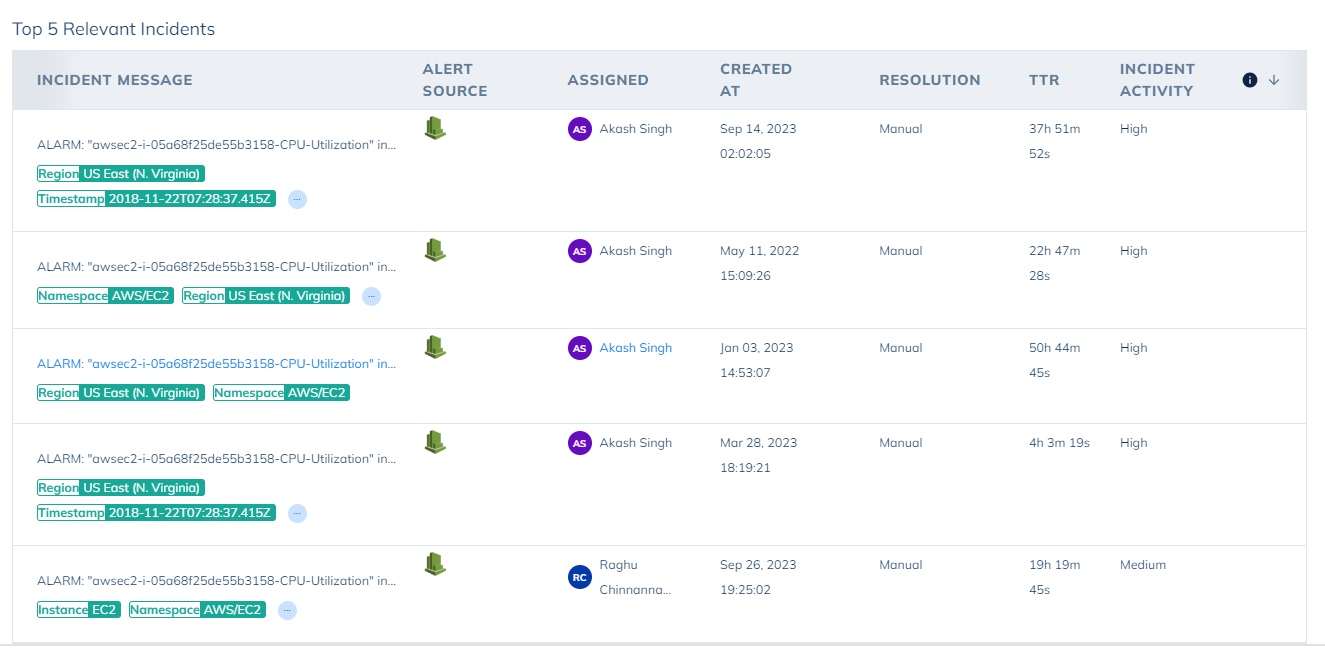Click alert source icon for Sep 26, 2023 incident

coord(435,563)
